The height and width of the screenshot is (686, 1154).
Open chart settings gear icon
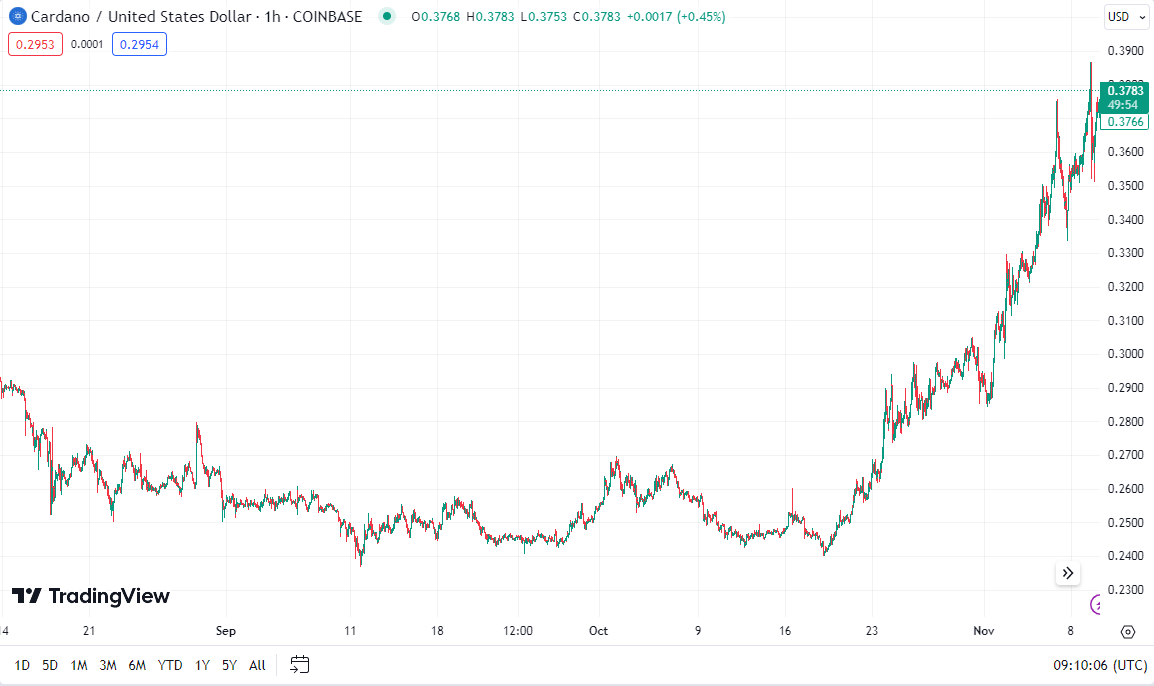pos(1128,631)
